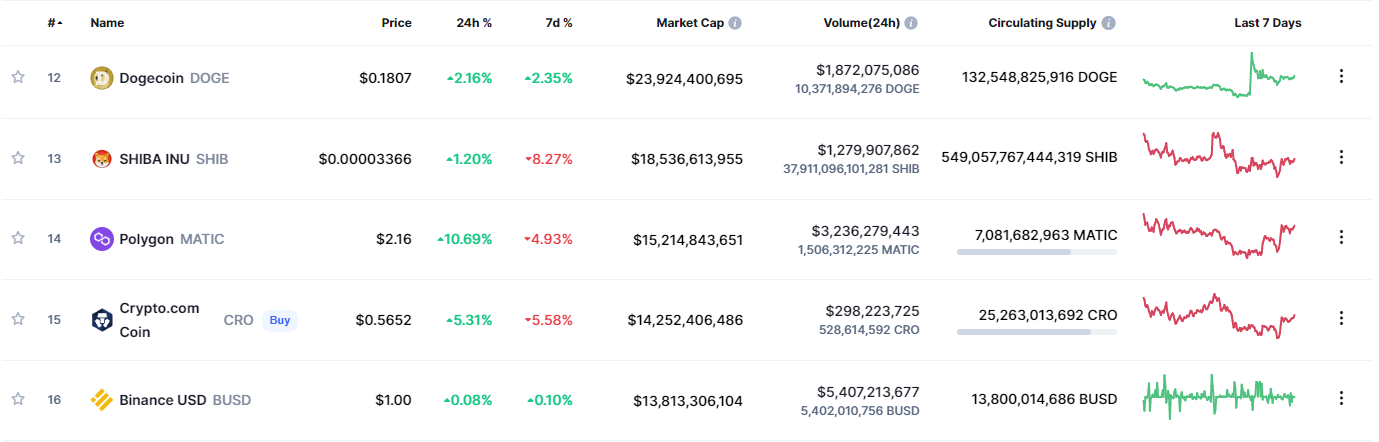Click Crypto.com Coin price $0.5652
The image size is (1379, 442).
pyautogui.click(x=384, y=319)
